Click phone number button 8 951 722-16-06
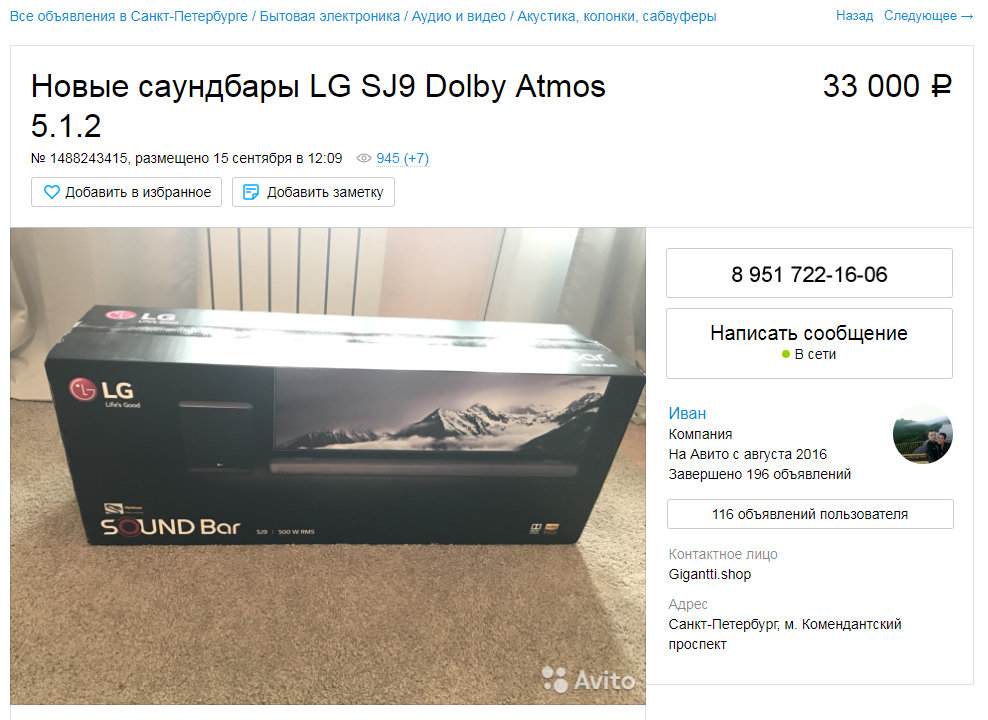 tap(809, 273)
